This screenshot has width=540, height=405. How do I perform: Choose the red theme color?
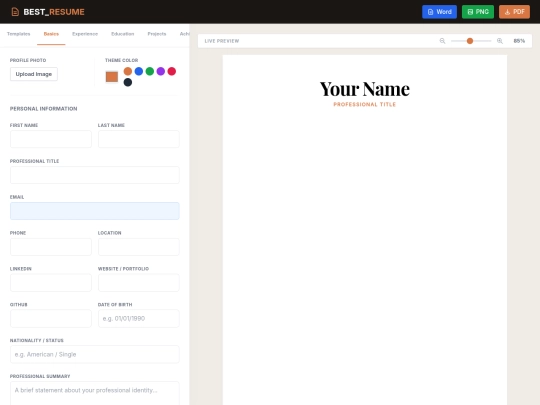click(172, 71)
